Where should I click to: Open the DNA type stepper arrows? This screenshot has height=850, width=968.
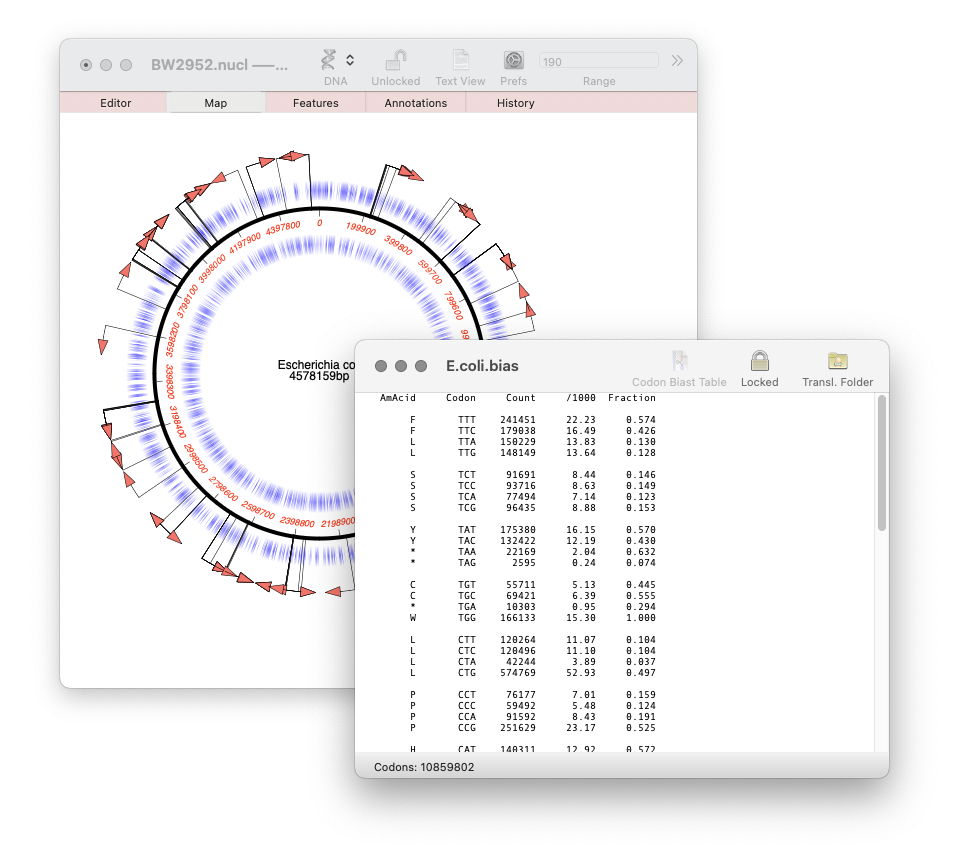point(350,60)
